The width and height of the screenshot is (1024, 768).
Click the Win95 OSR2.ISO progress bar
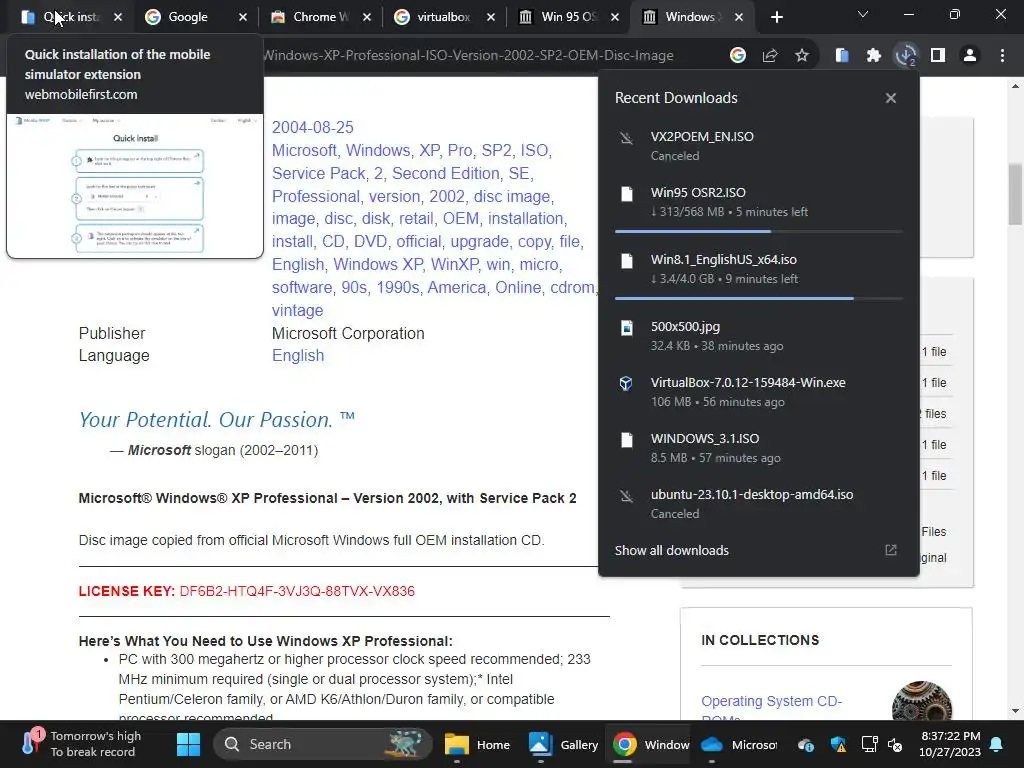click(x=759, y=231)
